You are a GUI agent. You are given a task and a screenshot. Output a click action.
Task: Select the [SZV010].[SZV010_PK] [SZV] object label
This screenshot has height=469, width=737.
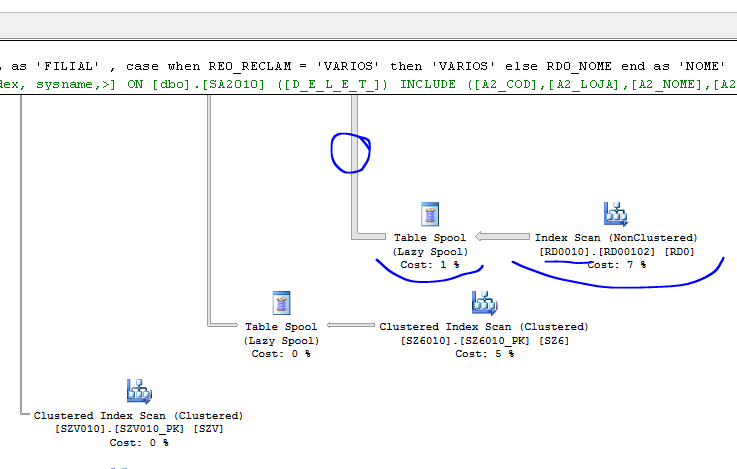click(138, 428)
